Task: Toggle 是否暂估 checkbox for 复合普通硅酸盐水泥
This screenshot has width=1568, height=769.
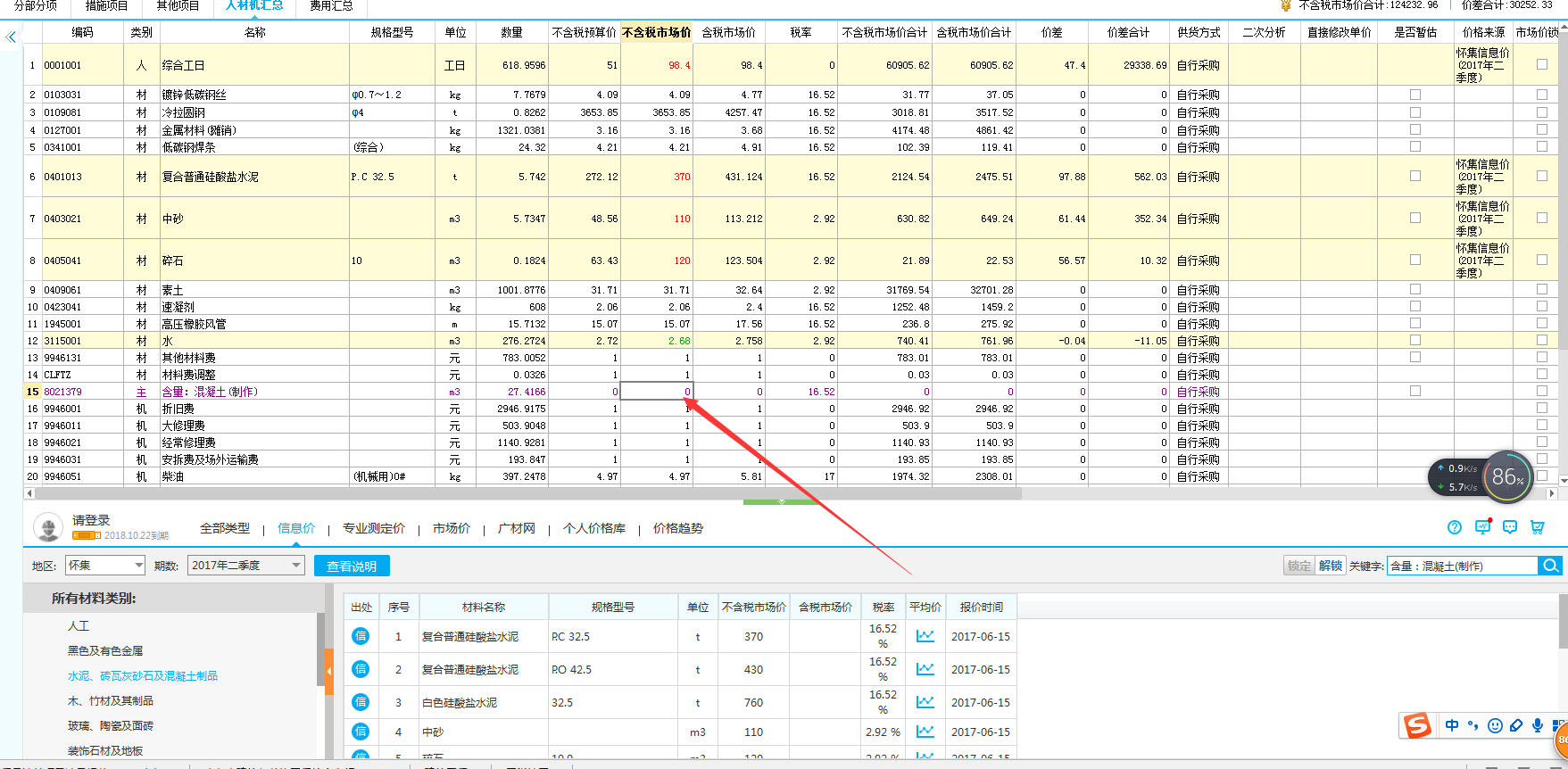Action: click(x=1415, y=177)
